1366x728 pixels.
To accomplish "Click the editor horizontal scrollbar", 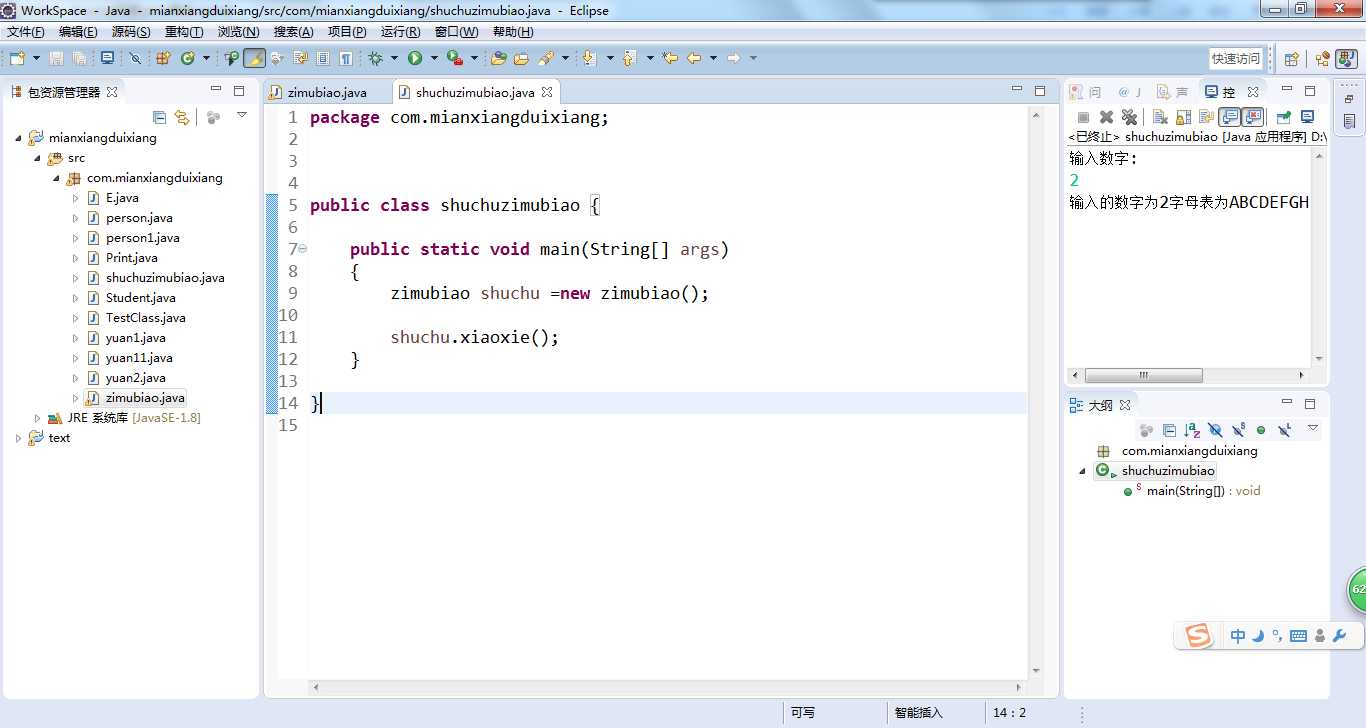I will [667, 688].
